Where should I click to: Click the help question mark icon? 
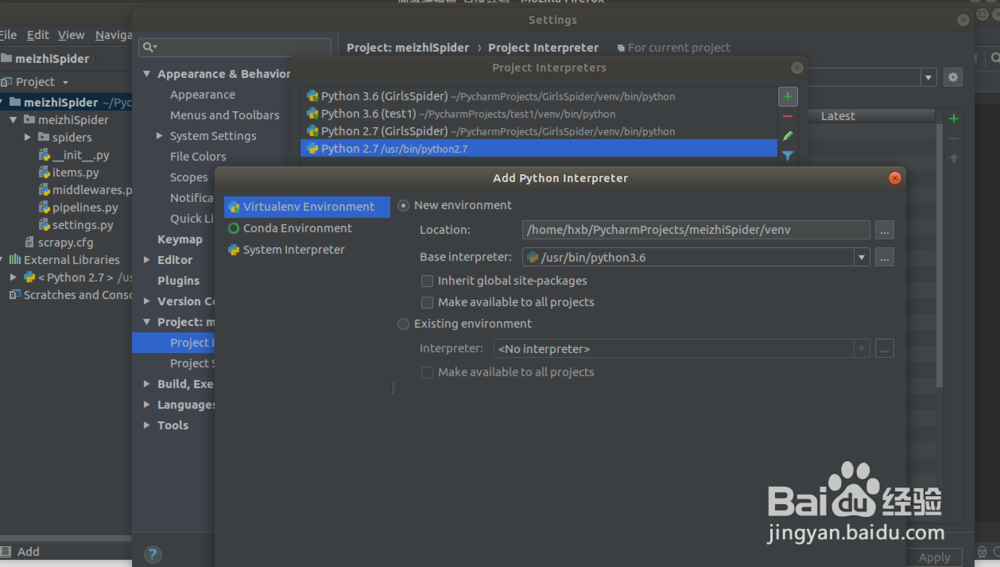[153, 553]
